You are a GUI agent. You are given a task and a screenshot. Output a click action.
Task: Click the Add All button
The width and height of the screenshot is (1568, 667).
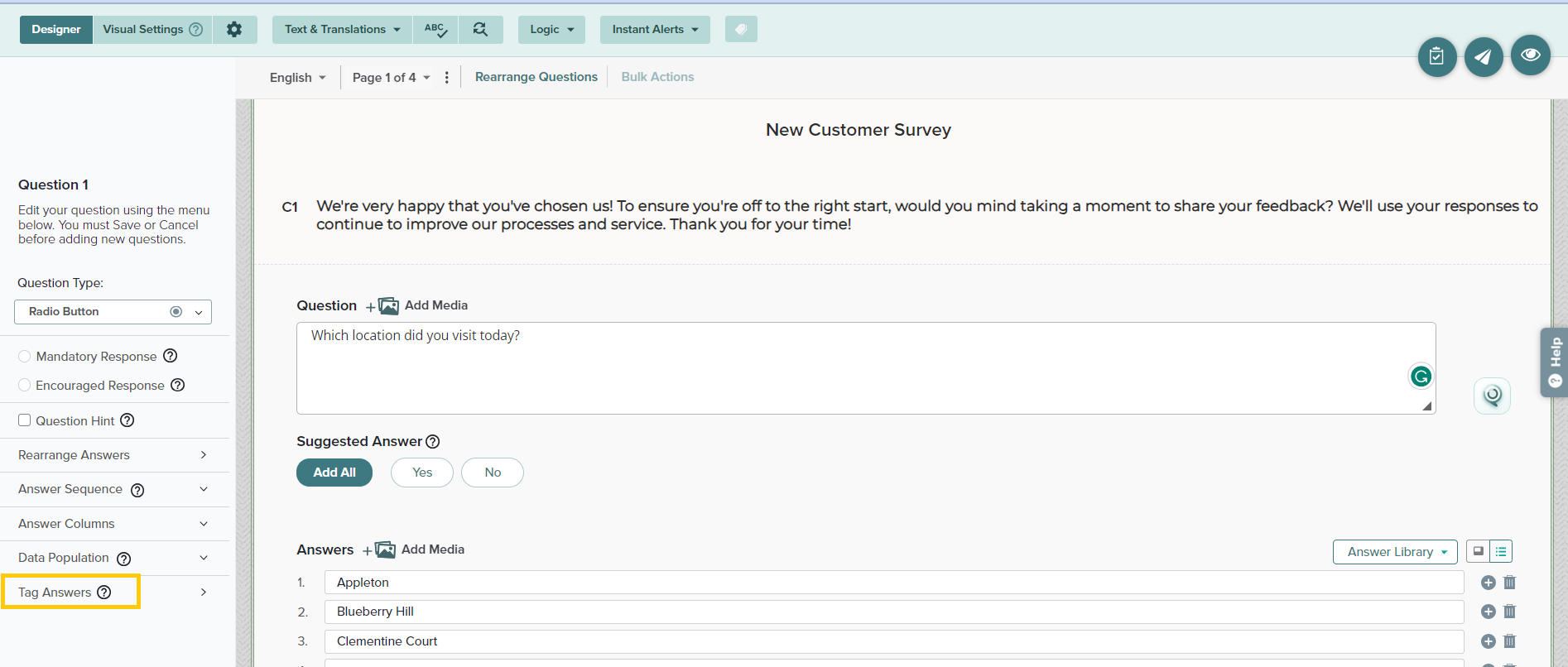tap(334, 473)
